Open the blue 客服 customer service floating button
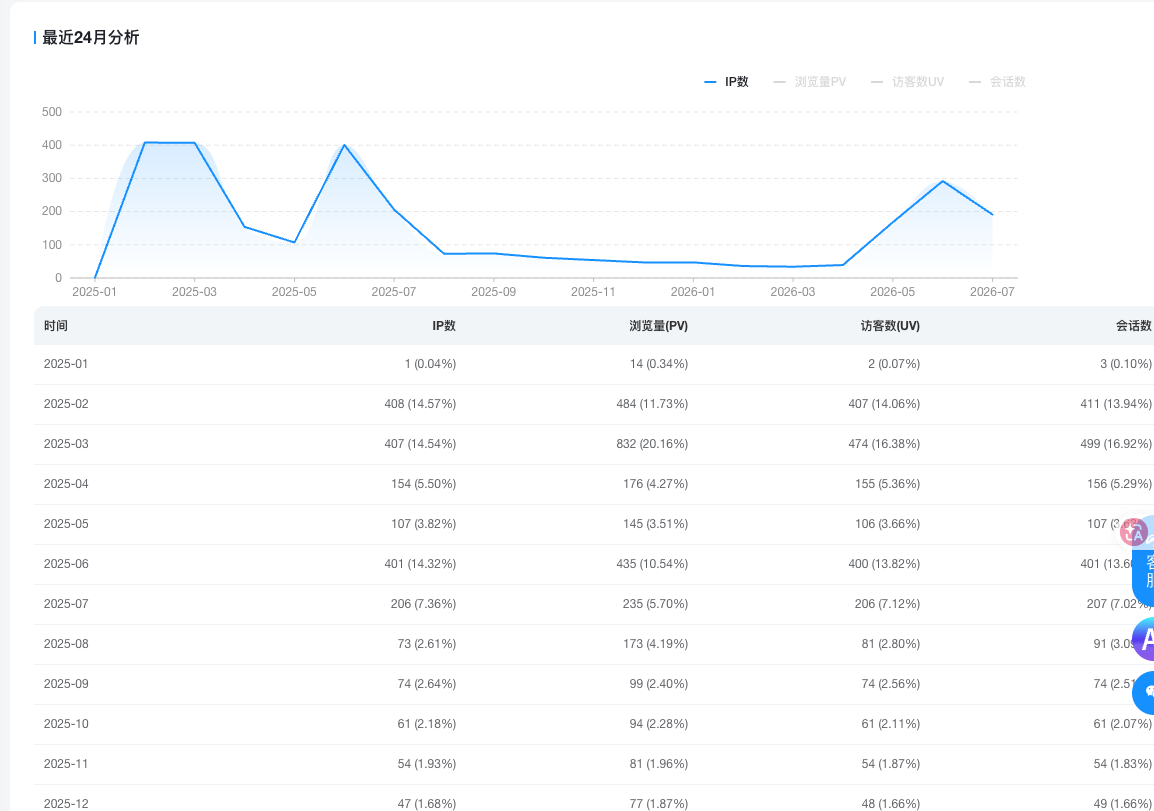This screenshot has width=1154, height=811. 1145,572
